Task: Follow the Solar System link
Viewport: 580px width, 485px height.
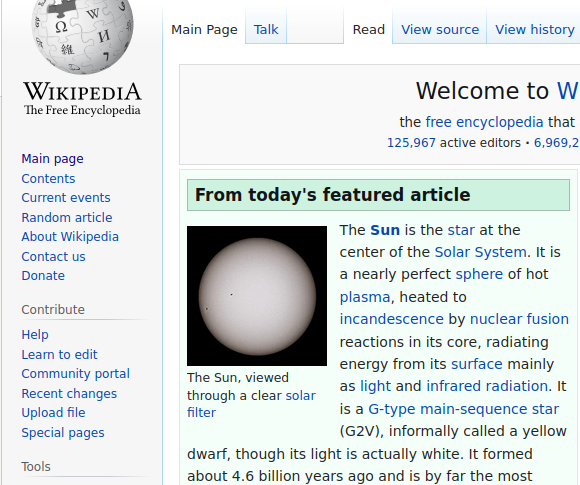Action: click(x=480, y=252)
